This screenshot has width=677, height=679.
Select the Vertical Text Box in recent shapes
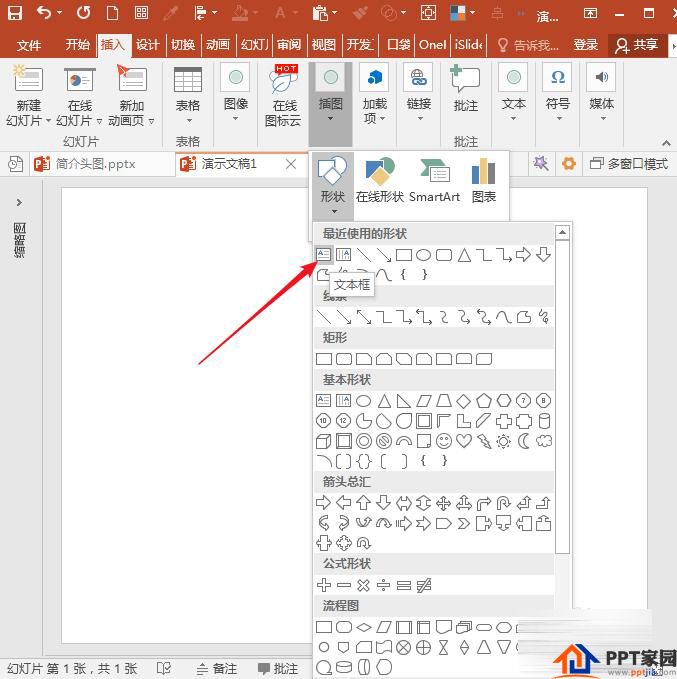343,255
